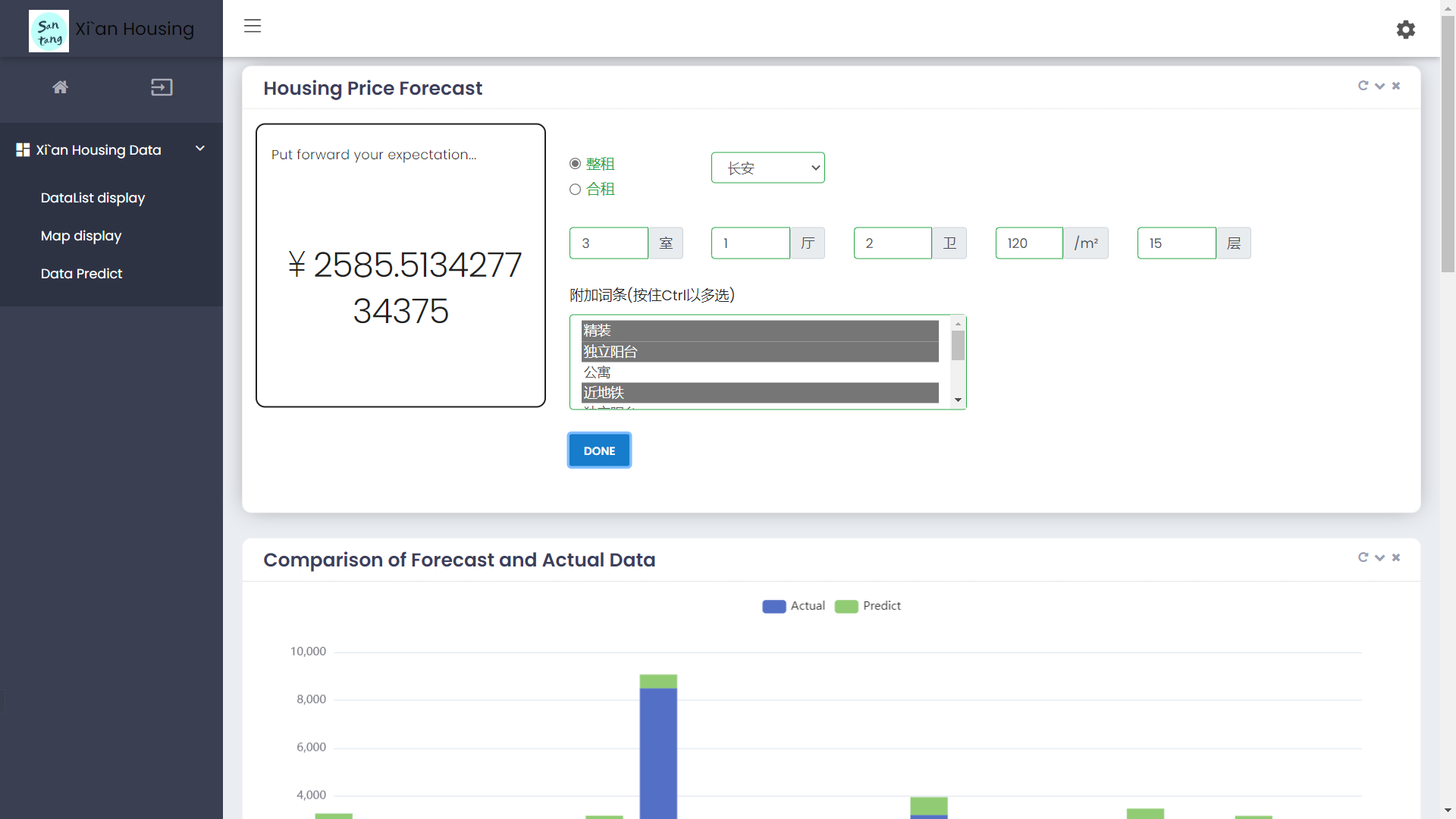Click the sidebar logout arrow icon
1456x819 pixels.
(x=162, y=87)
